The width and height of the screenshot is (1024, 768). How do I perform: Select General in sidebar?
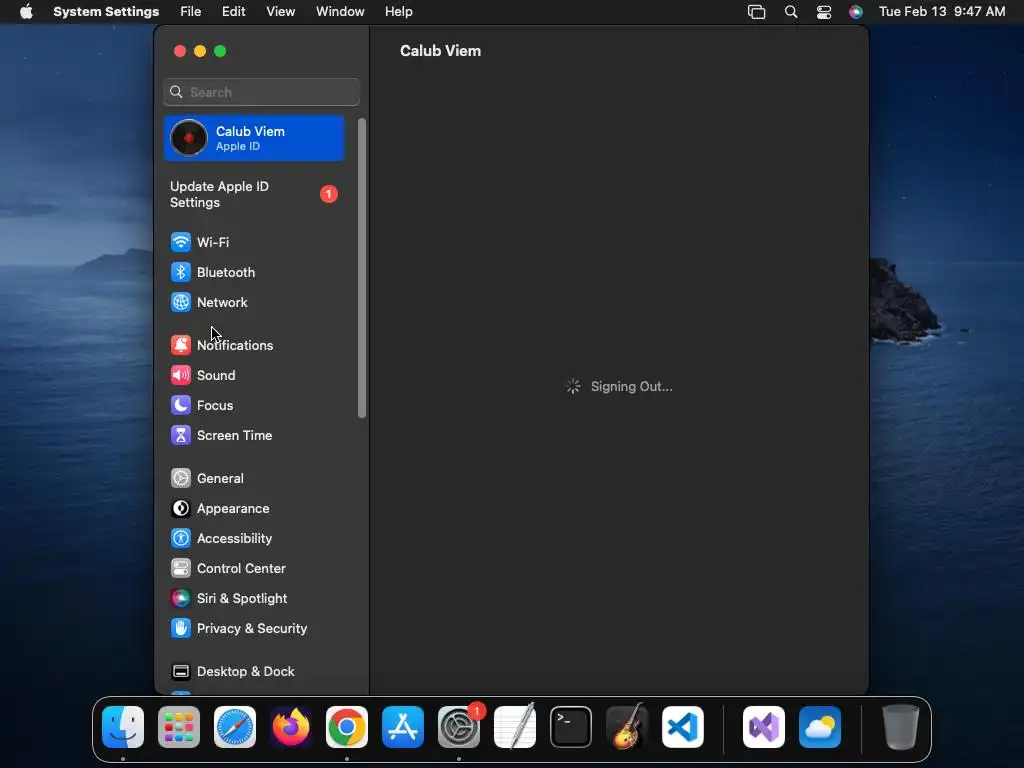click(255, 479)
